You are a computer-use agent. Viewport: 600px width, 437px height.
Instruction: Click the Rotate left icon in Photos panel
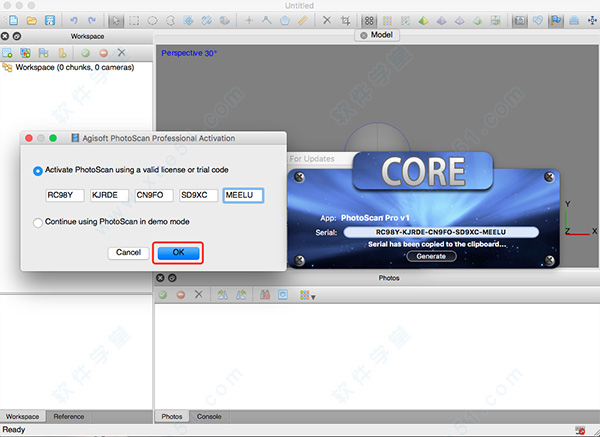pyautogui.click(x=222, y=295)
